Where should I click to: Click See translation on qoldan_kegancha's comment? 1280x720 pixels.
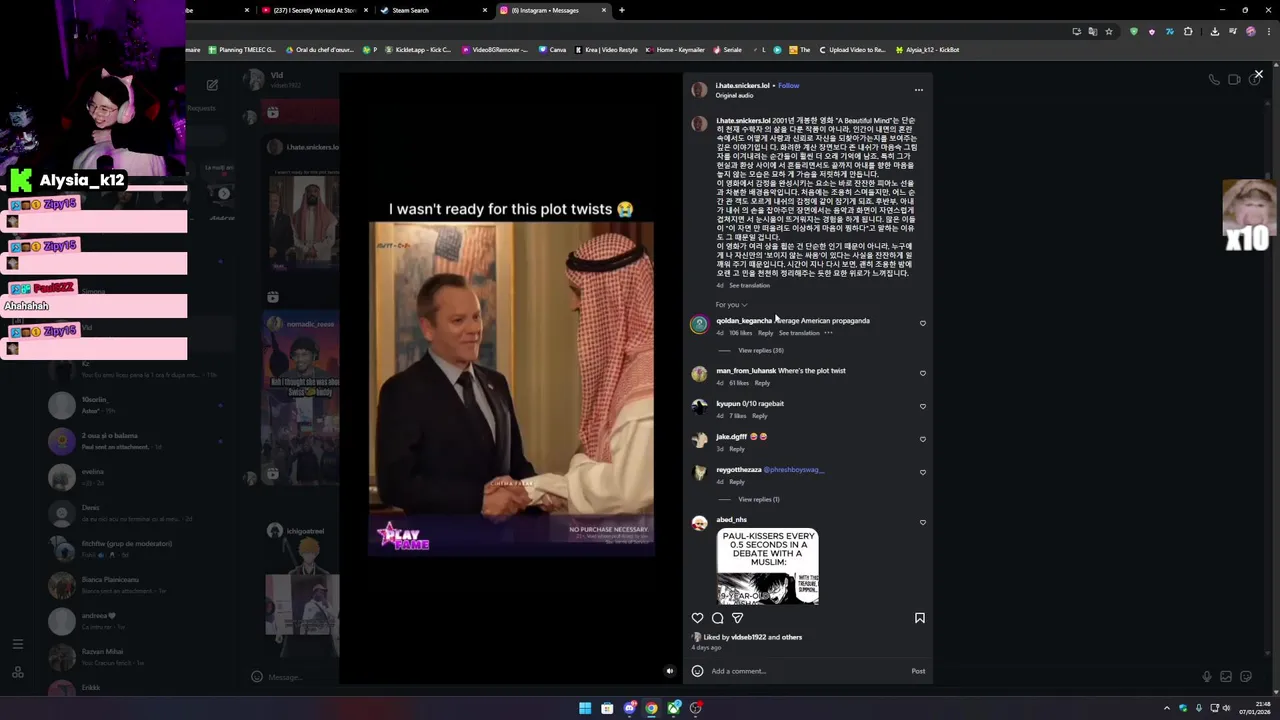pyautogui.click(x=799, y=333)
